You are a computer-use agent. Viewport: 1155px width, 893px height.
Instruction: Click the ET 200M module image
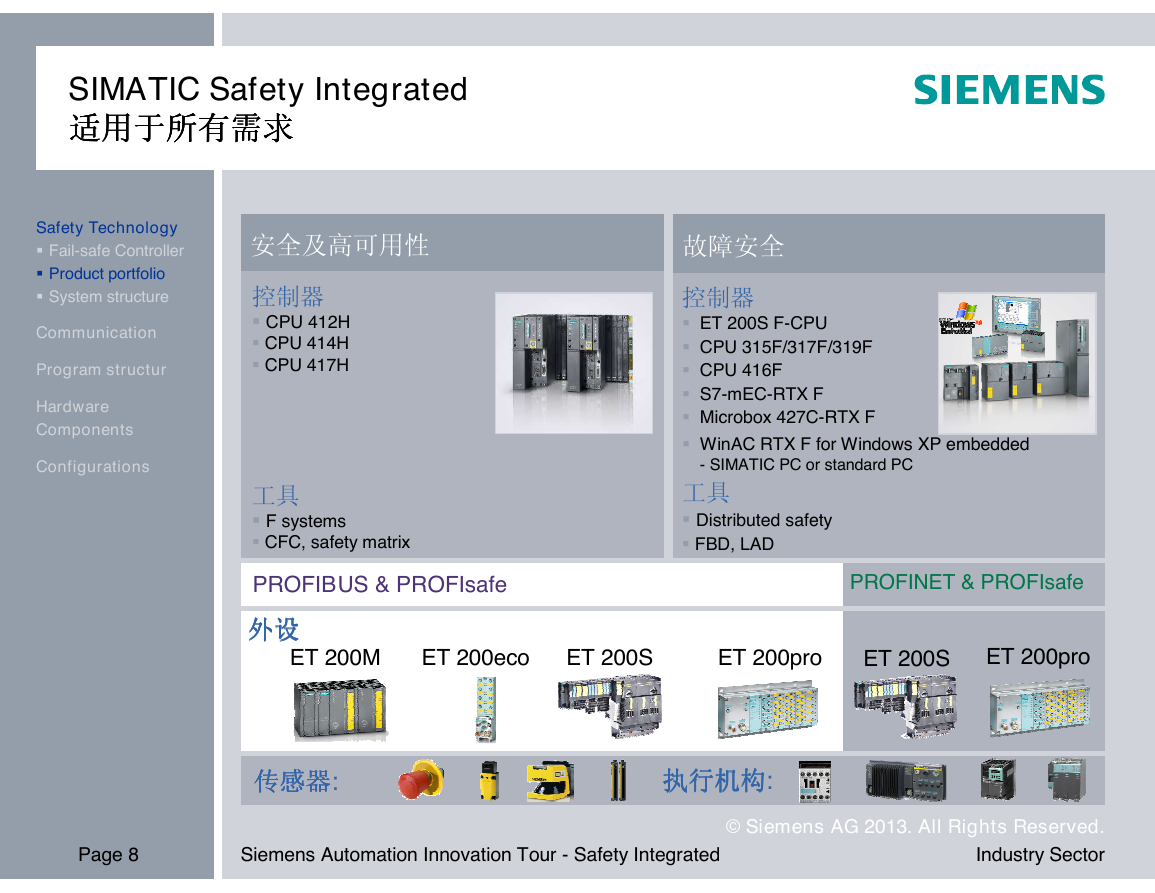[340, 710]
